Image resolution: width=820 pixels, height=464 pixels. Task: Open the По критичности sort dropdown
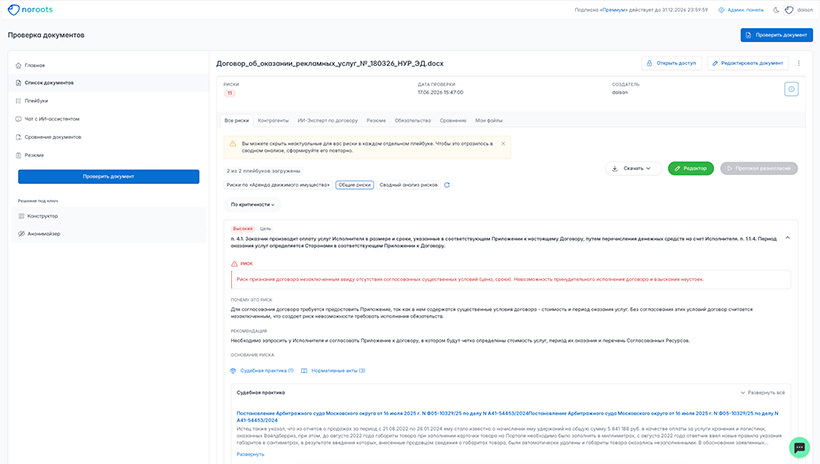tap(253, 205)
